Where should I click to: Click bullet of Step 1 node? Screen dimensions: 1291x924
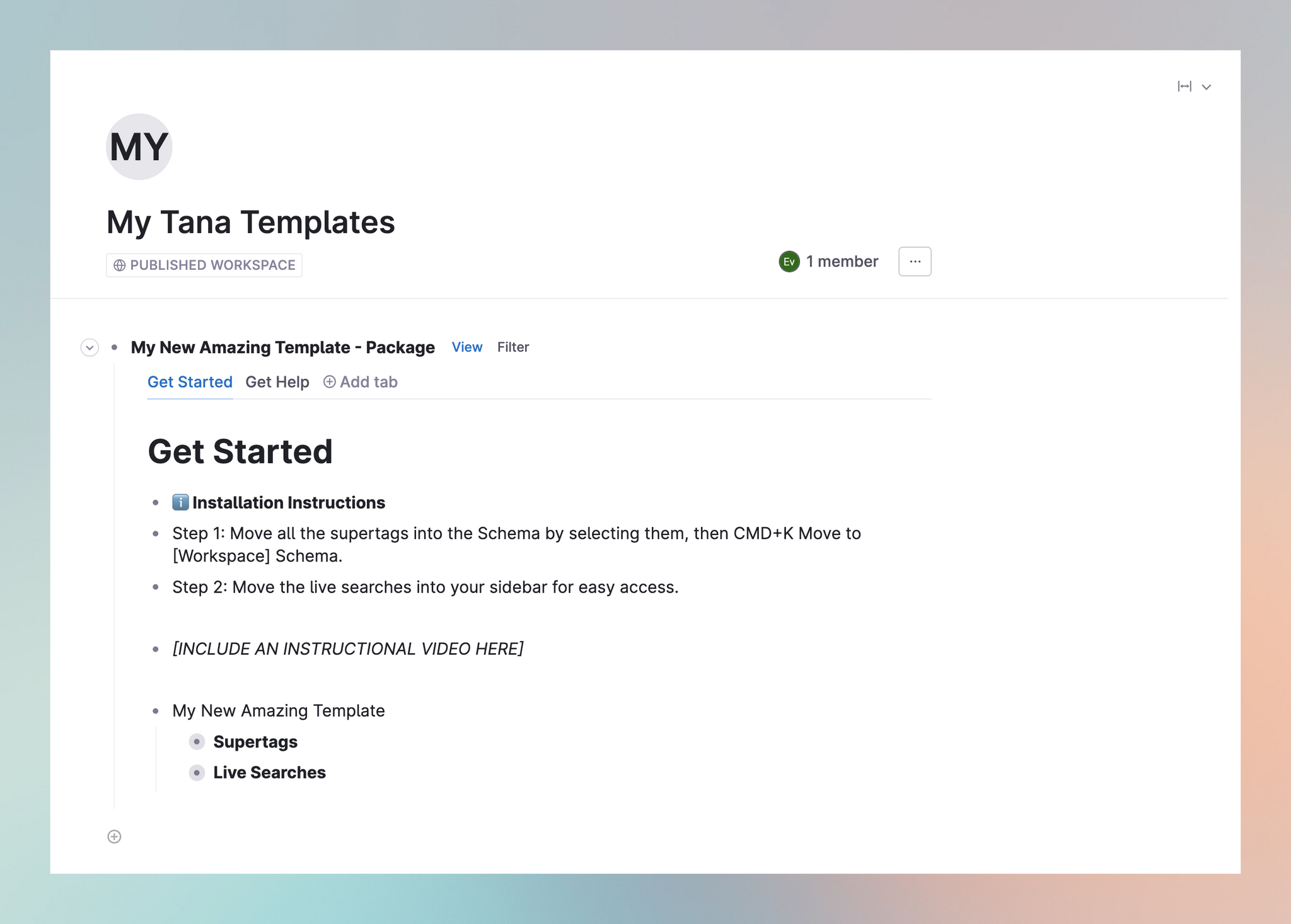coord(156,534)
